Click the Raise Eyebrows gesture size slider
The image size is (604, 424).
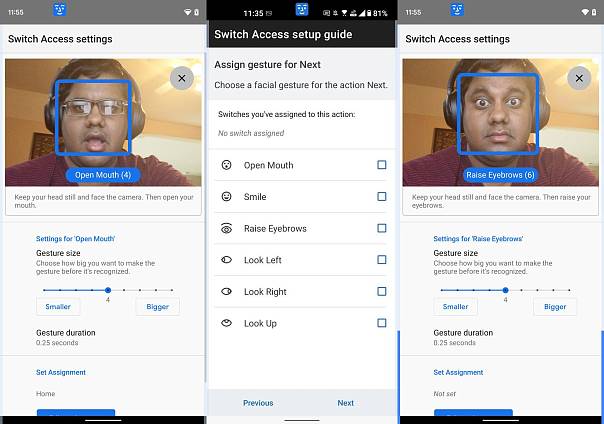[x=505, y=290]
